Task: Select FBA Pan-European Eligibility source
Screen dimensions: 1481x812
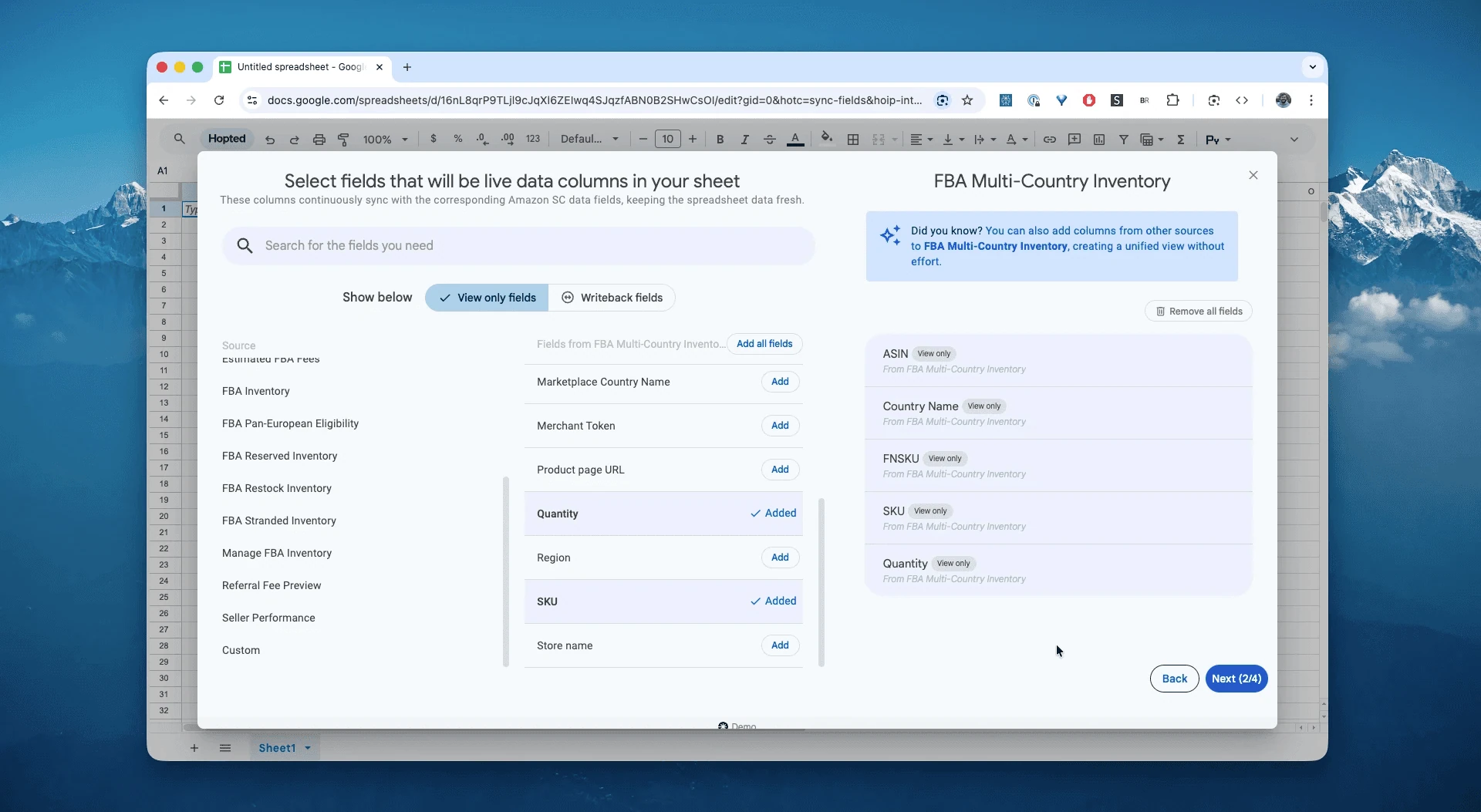Action: coord(290,423)
